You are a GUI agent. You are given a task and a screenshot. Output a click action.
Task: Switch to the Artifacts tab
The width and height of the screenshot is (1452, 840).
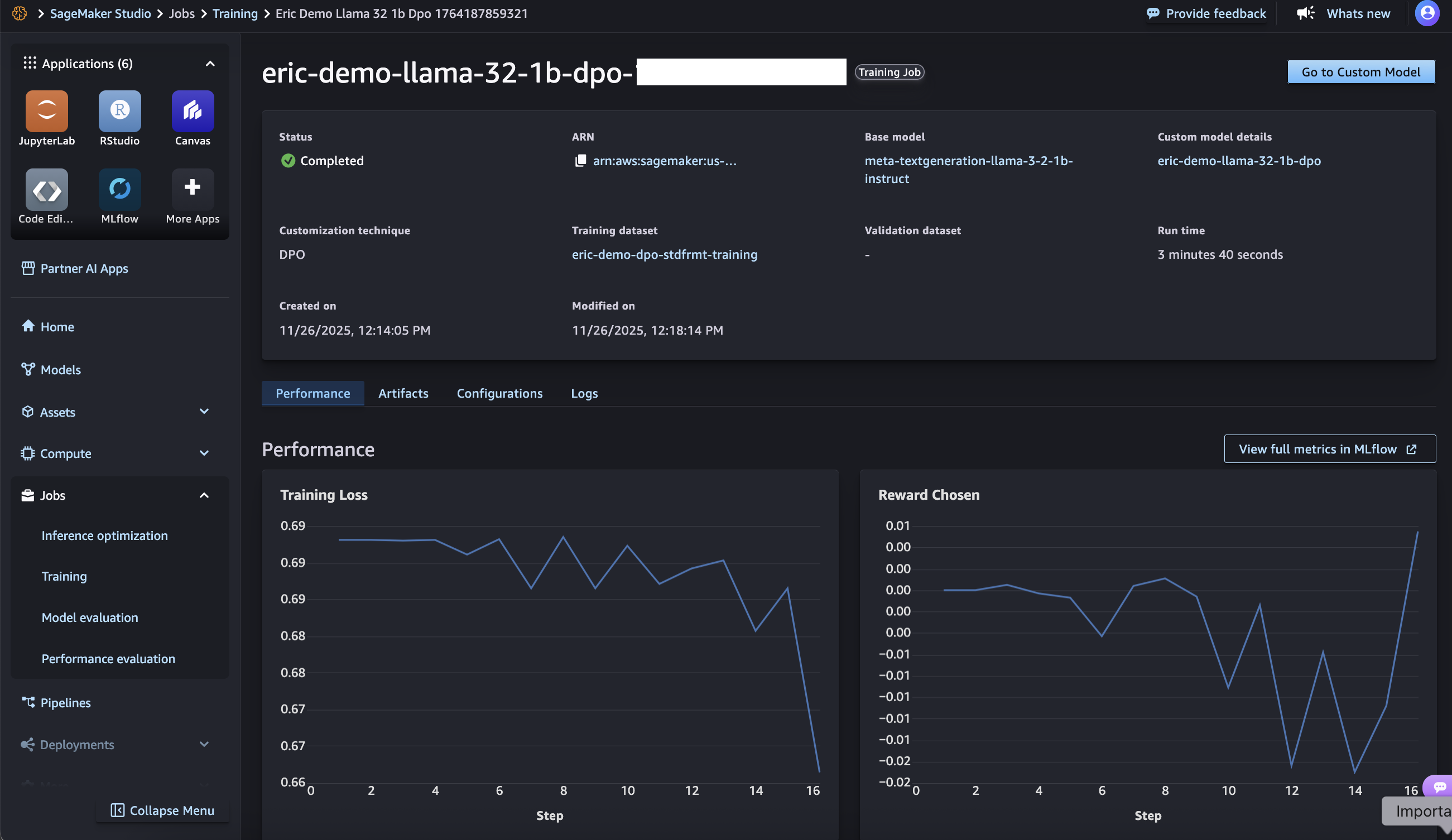coord(403,393)
